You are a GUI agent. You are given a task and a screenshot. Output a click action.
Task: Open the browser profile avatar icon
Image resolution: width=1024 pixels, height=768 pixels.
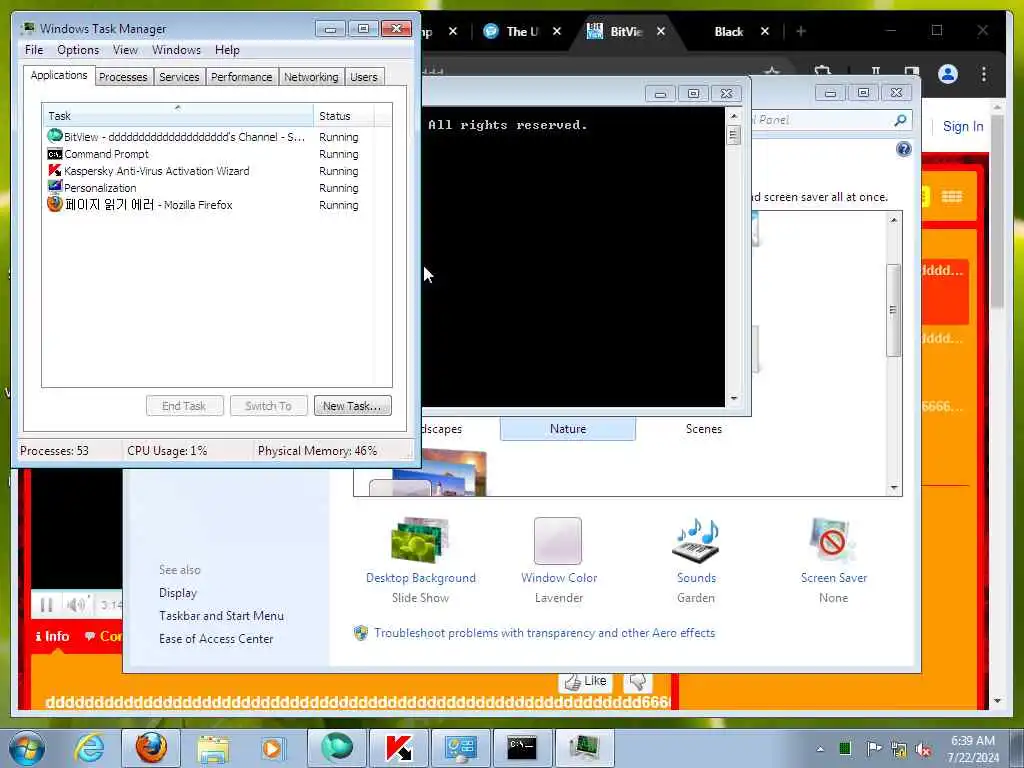click(x=948, y=74)
